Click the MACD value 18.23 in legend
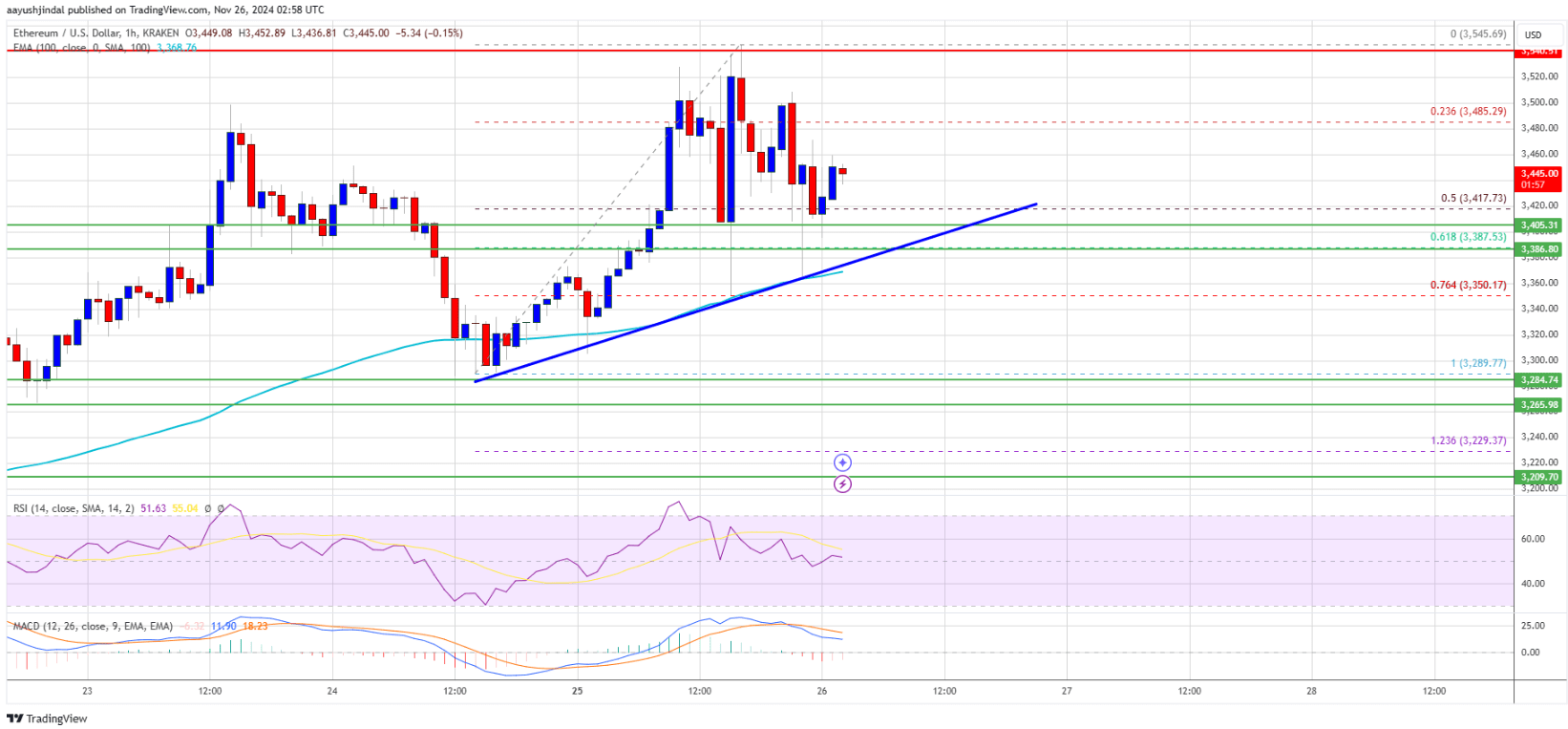Viewport: 1568px width, 729px height. pyautogui.click(x=255, y=626)
